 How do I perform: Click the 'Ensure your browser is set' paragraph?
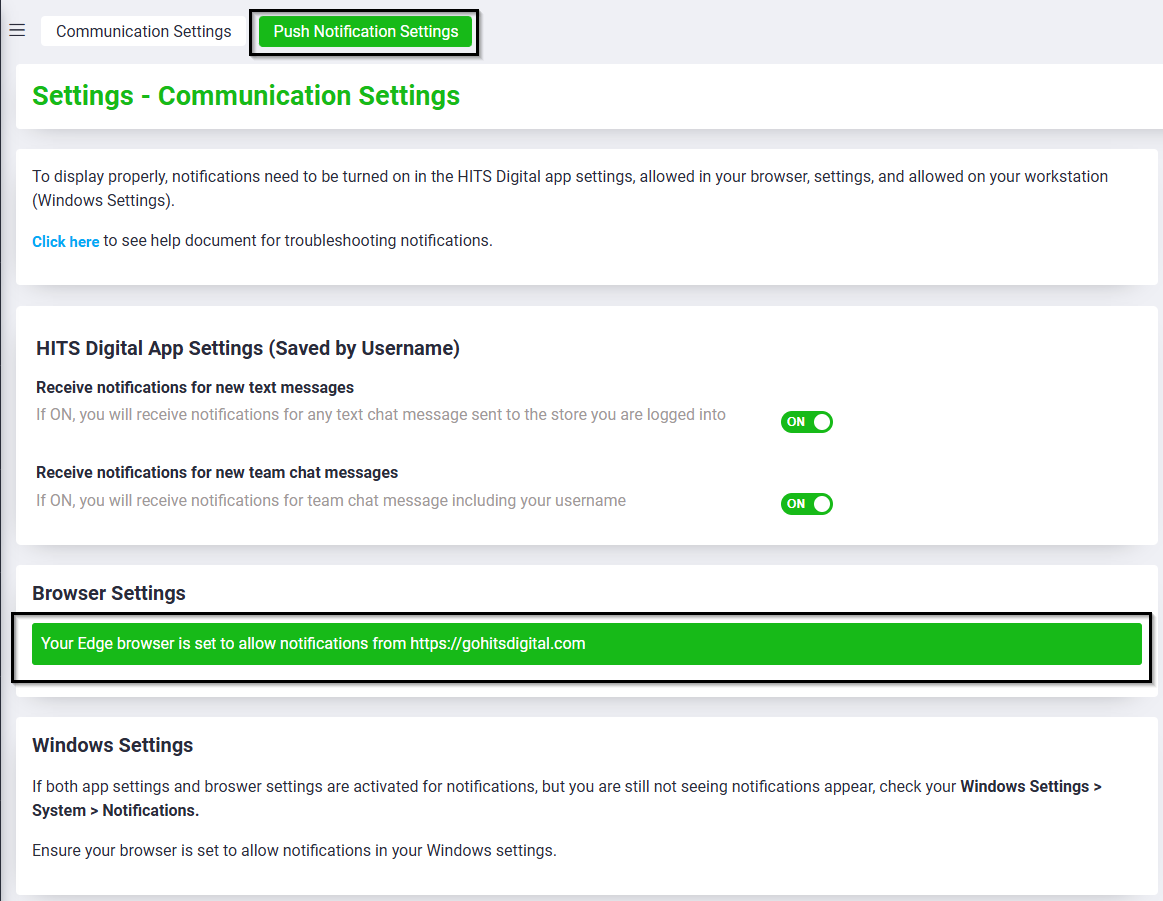[x=294, y=850]
